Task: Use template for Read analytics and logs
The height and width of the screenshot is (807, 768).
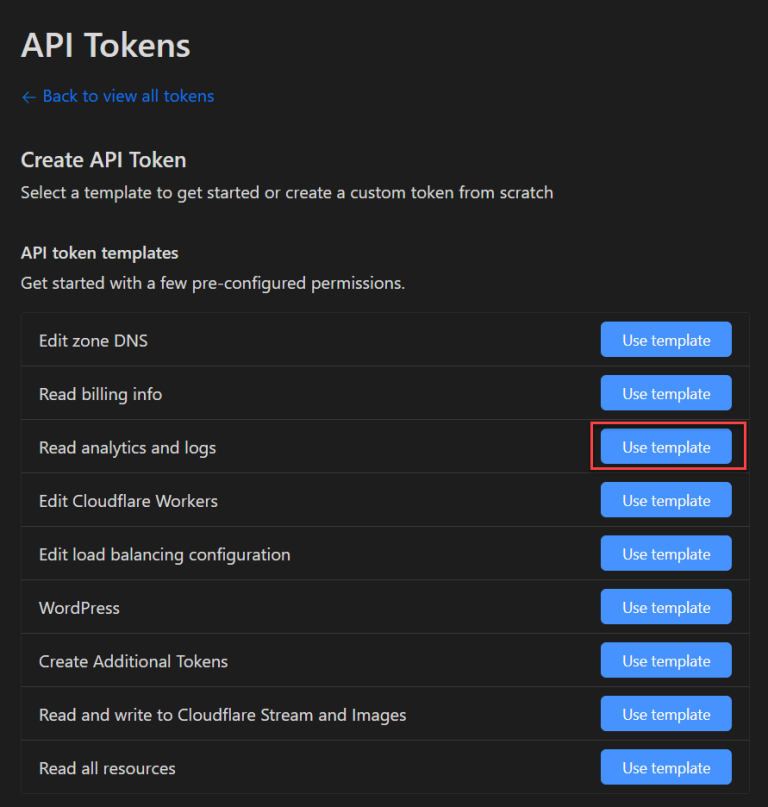Action: tap(665, 447)
